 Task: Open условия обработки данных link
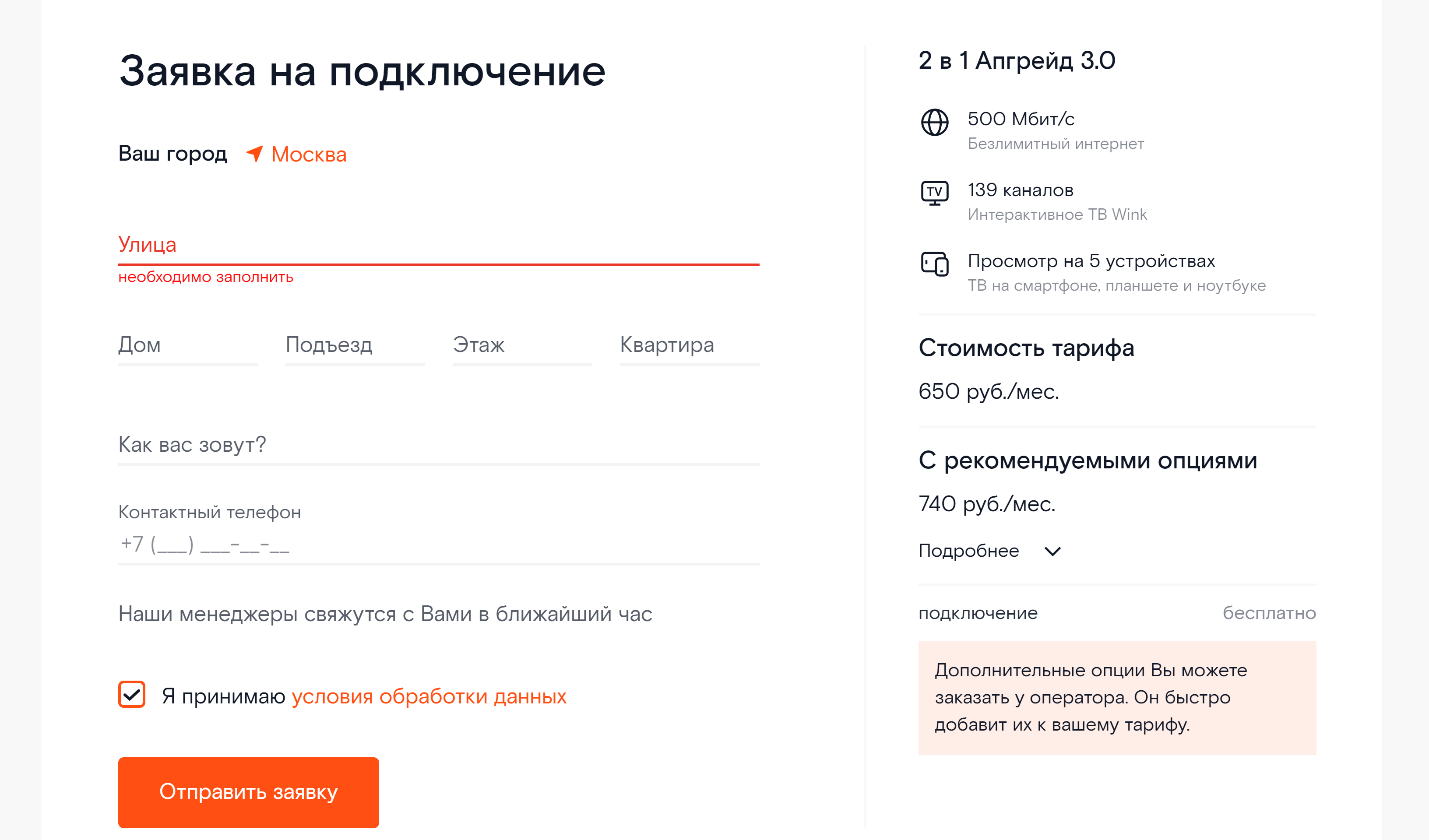click(429, 696)
